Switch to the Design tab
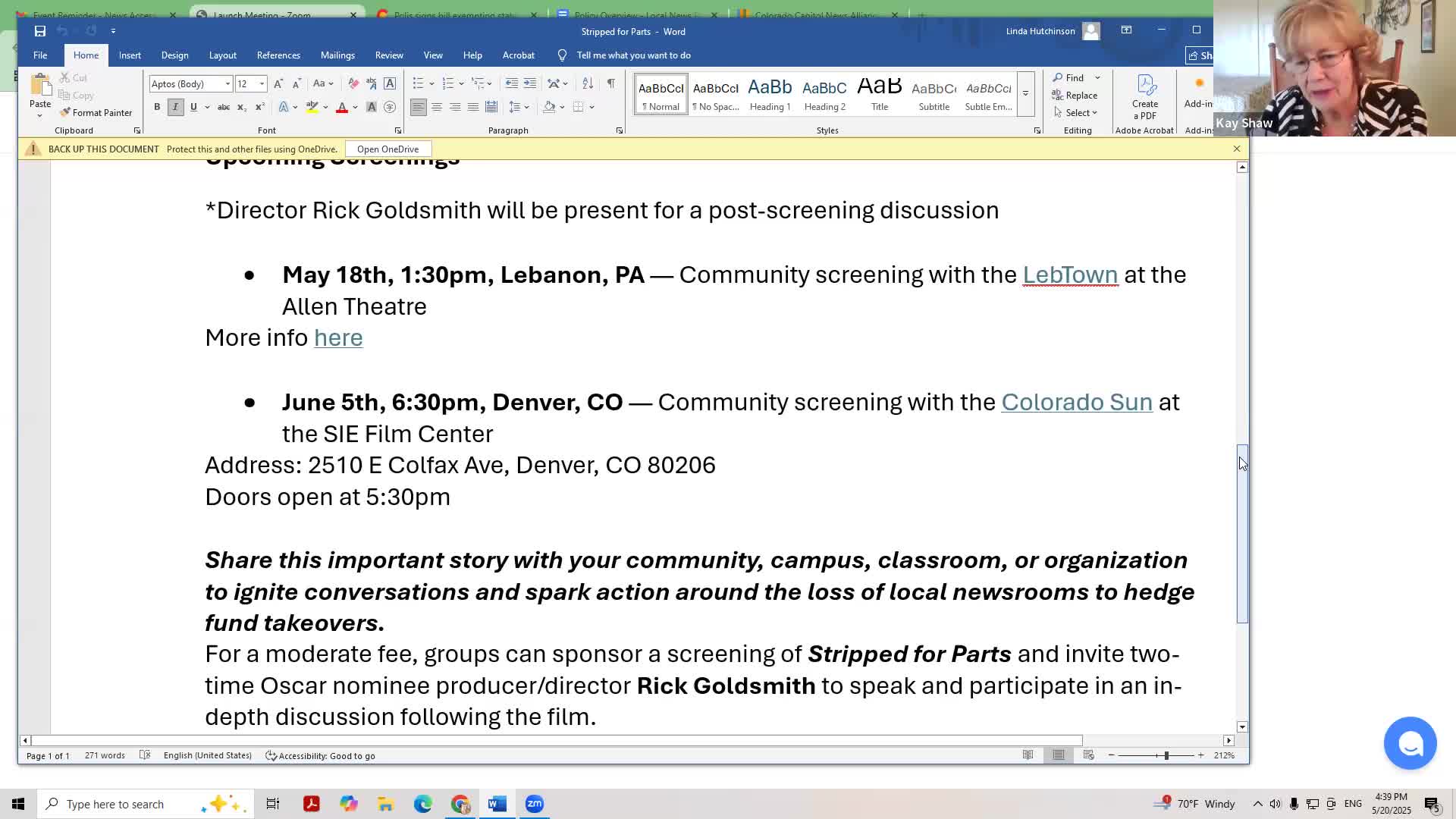1456x819 pixels. tap(174, 55)
